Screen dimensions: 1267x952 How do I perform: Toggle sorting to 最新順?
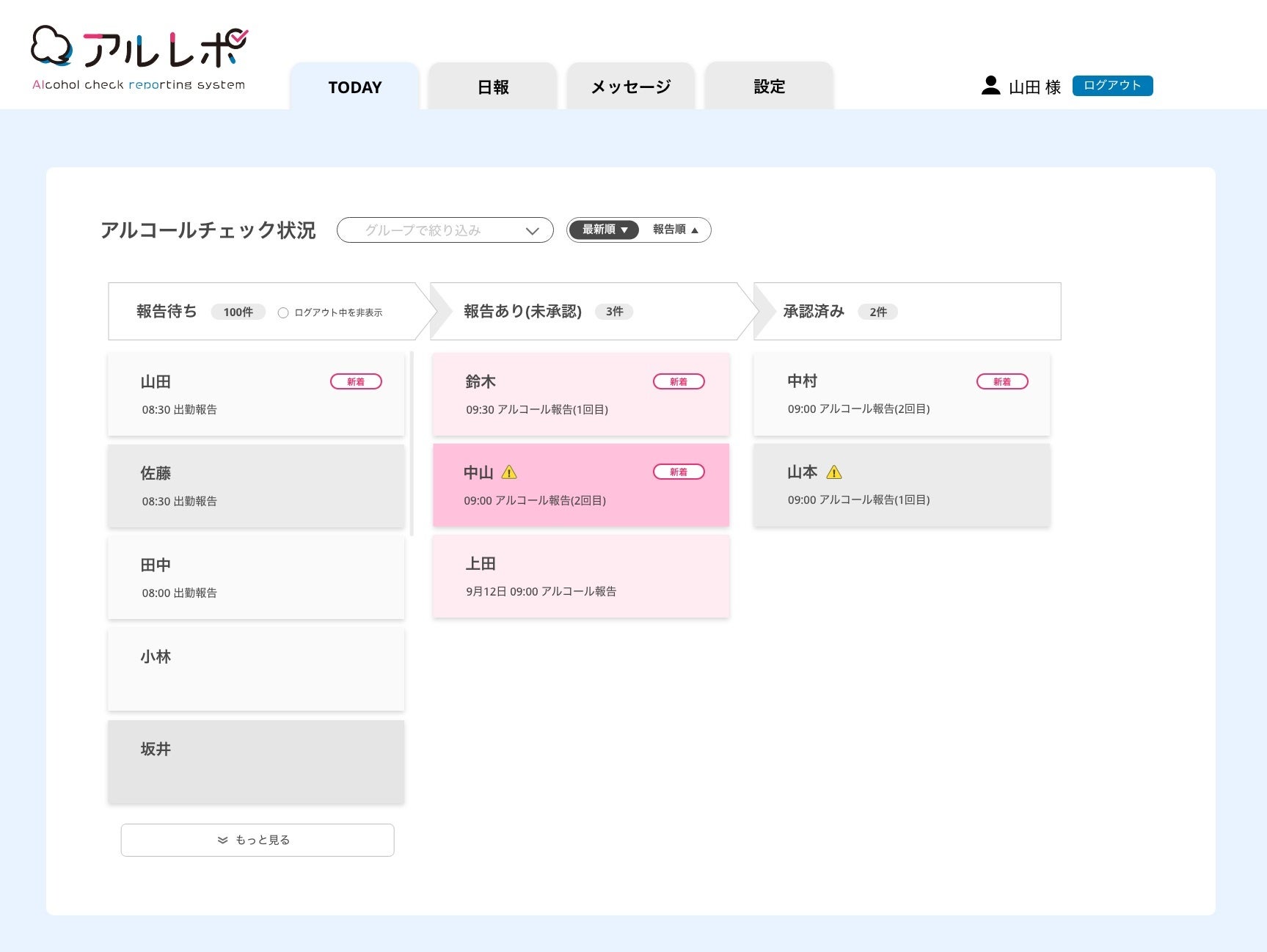[x=603, y=230]
